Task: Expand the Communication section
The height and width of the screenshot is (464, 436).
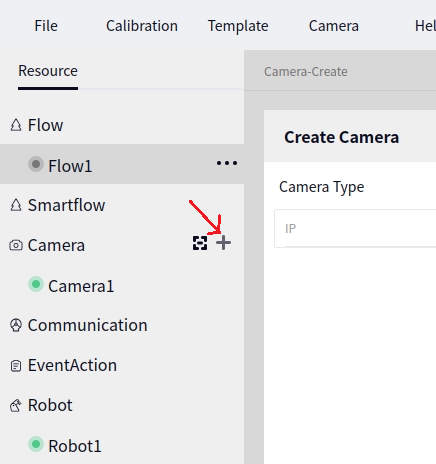Action: [87, 325]
